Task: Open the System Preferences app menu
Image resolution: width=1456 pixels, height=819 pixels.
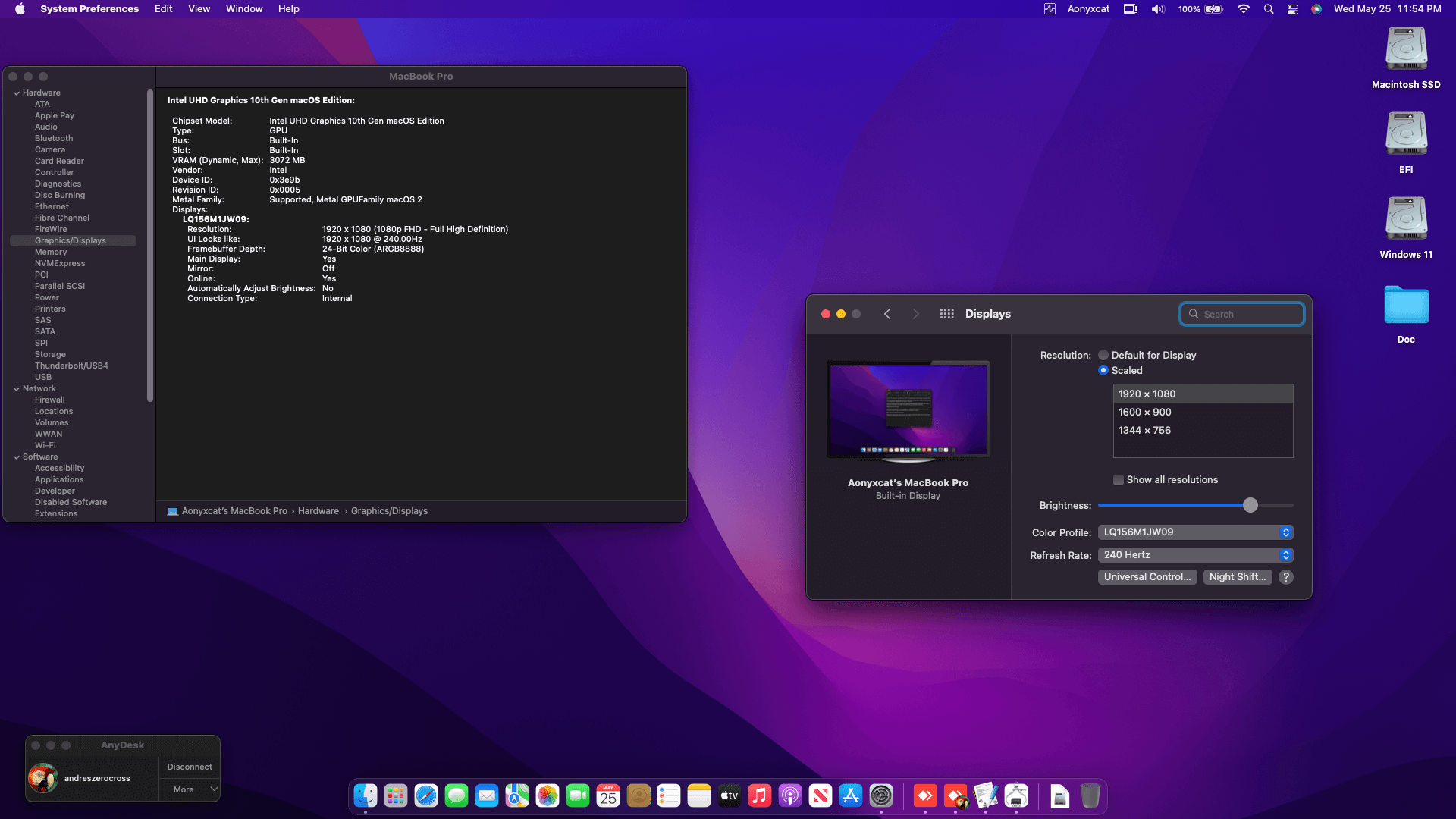Action: click(x=89, y=9)
